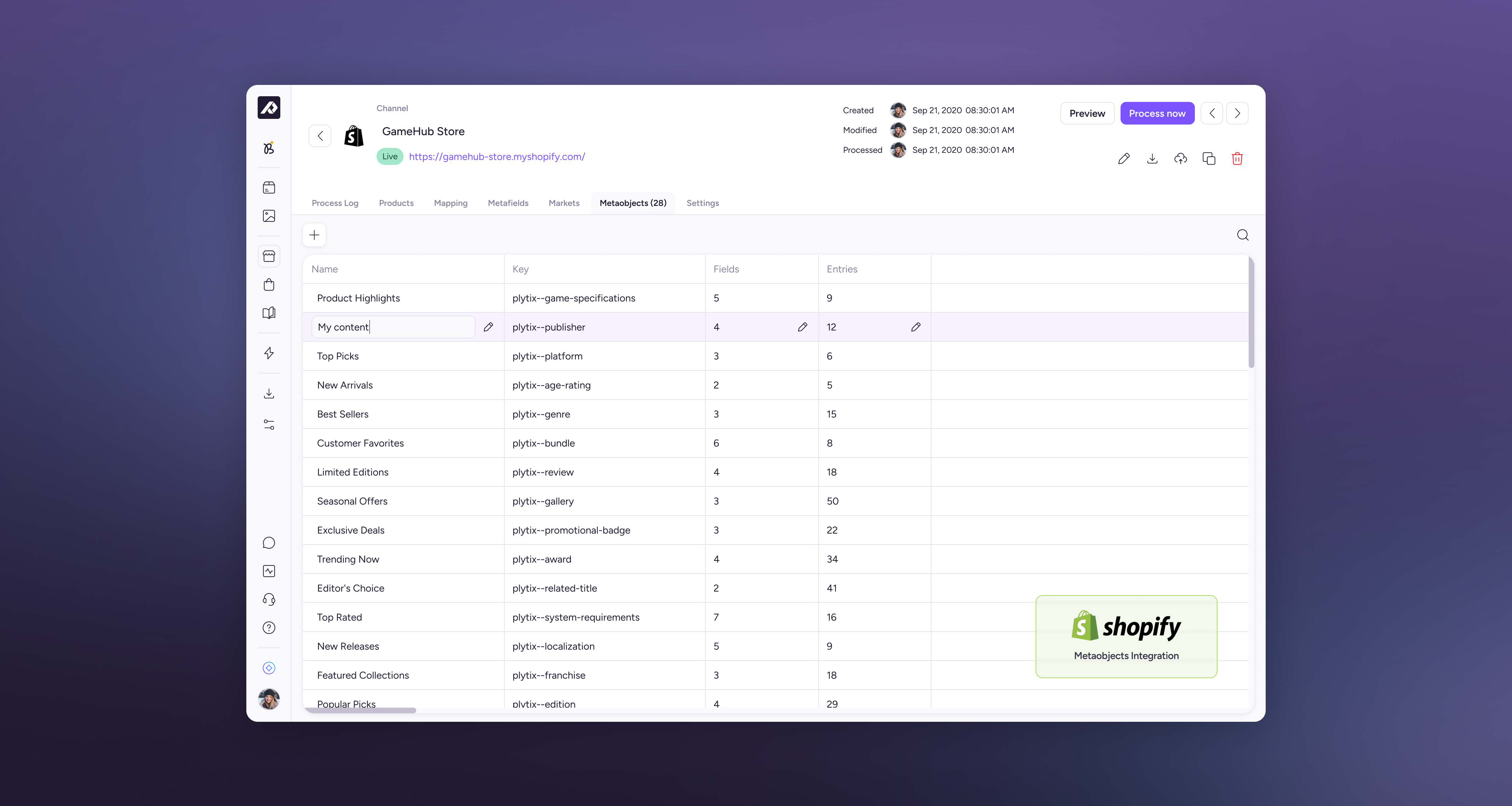Select the Metaobjects (28) tab
The image size is (1512, 806).
(633, 203)
